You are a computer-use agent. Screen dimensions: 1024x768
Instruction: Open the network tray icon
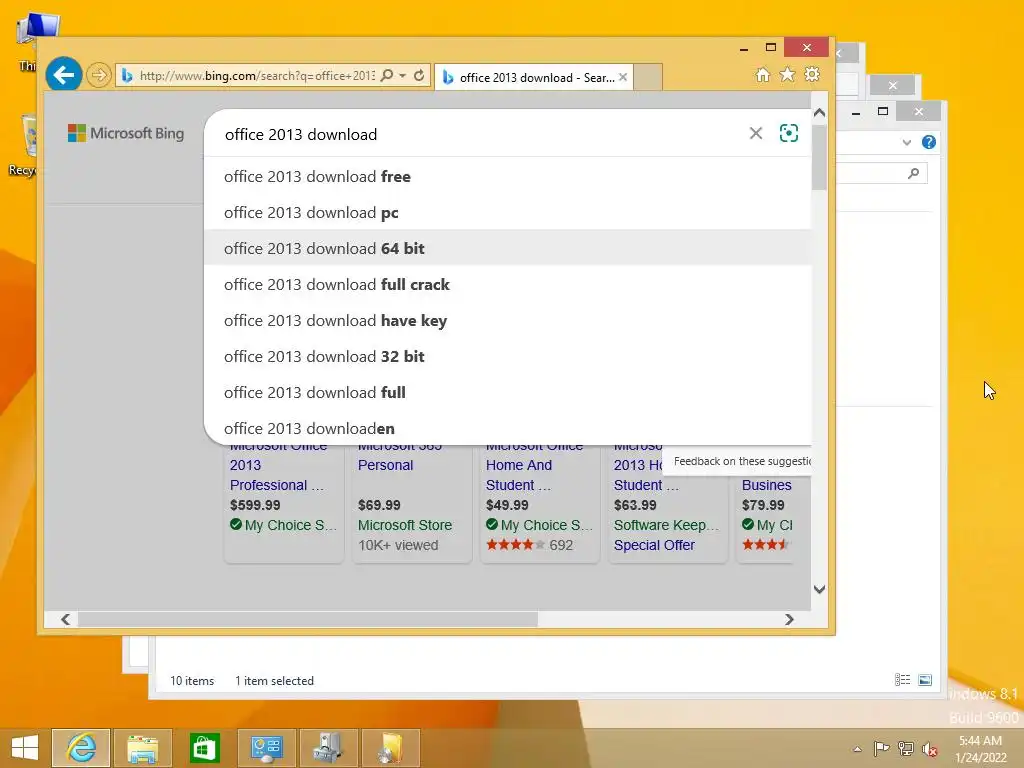pyautogui.click(x=906, y=748)
